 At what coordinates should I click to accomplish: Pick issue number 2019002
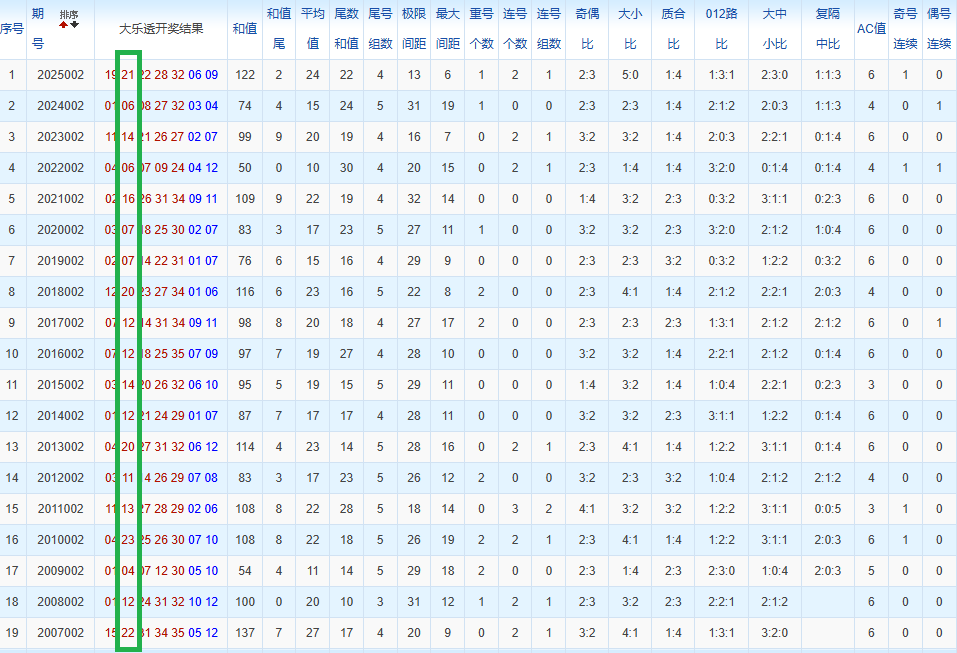click(60, 261)
